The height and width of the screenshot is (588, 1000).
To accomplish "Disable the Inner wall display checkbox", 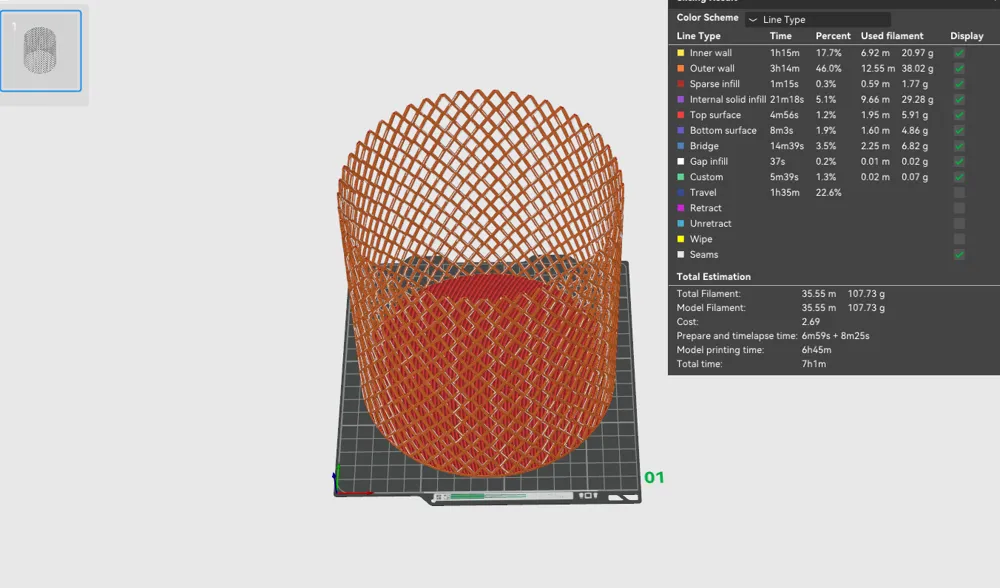I will pyautogui.click(x=959, y=52).
